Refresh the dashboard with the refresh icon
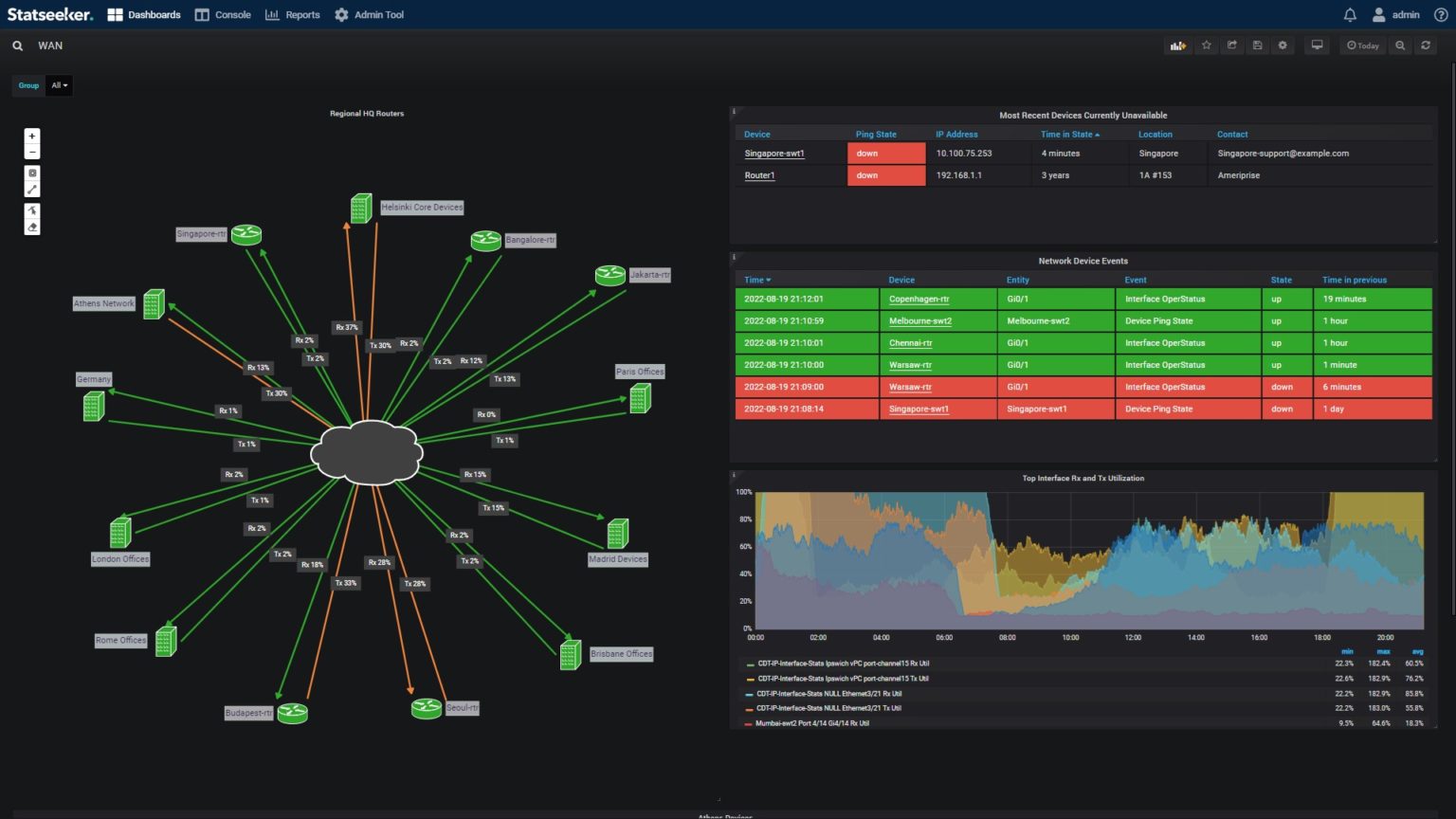The image size is (1456, 819). [x=1426, y=45]
